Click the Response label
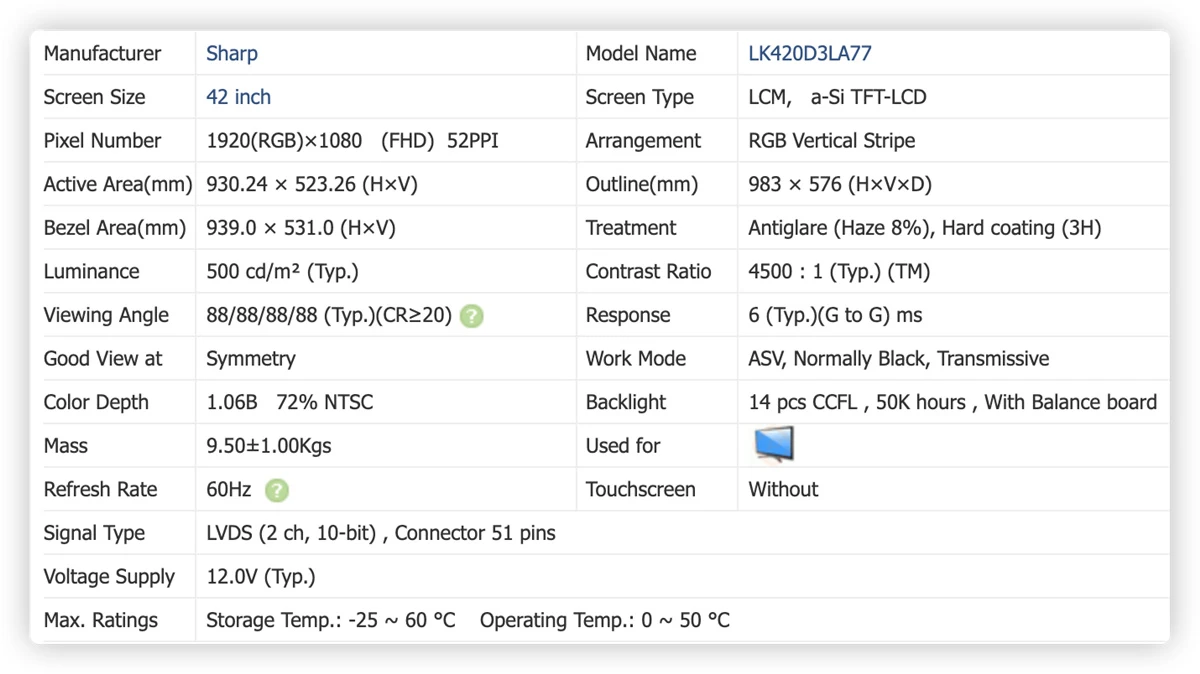Viewport: 1200px width, 674px height. tap(629, 315)
